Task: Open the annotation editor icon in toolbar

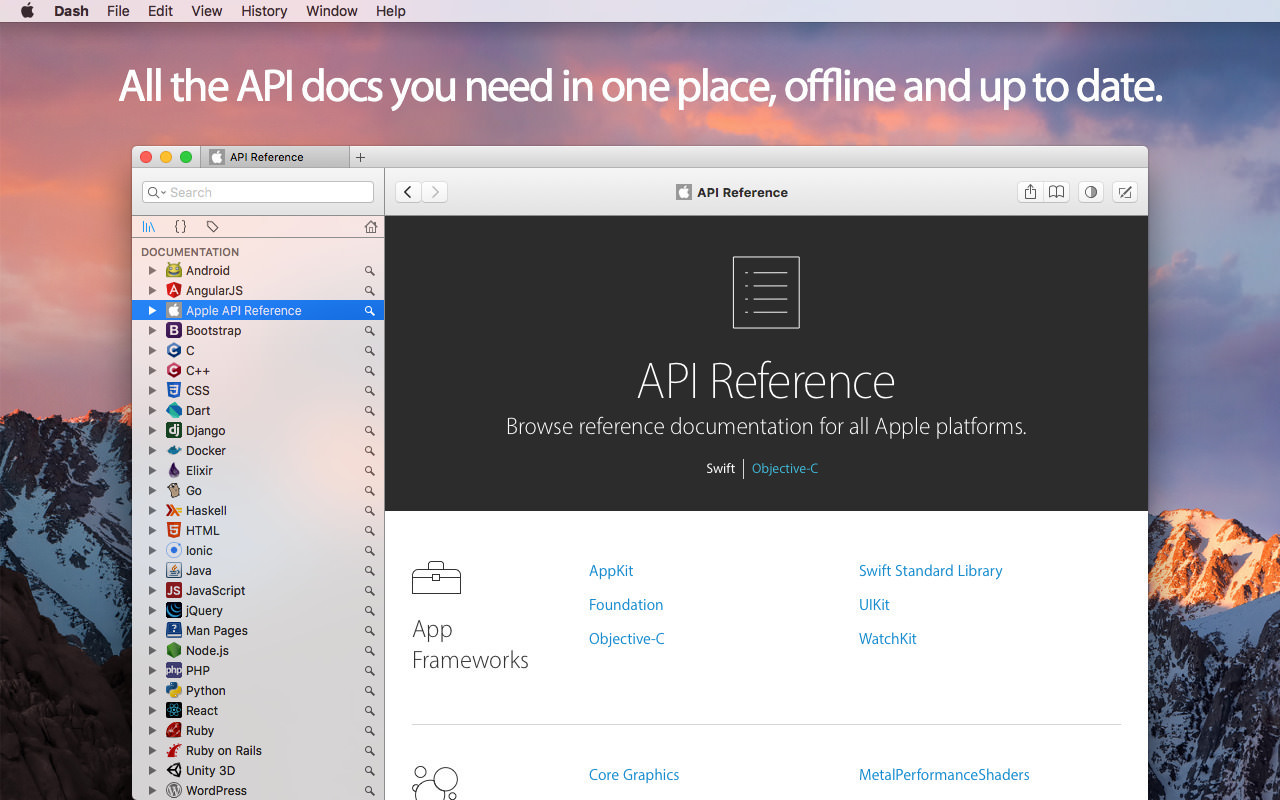Action: tap(1124, 192)
